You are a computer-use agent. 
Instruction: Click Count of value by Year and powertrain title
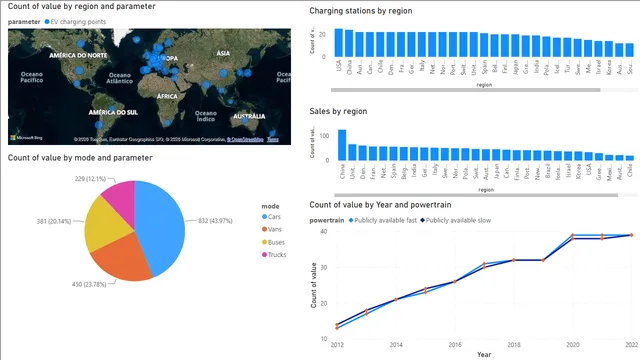(x=380, y=205)
